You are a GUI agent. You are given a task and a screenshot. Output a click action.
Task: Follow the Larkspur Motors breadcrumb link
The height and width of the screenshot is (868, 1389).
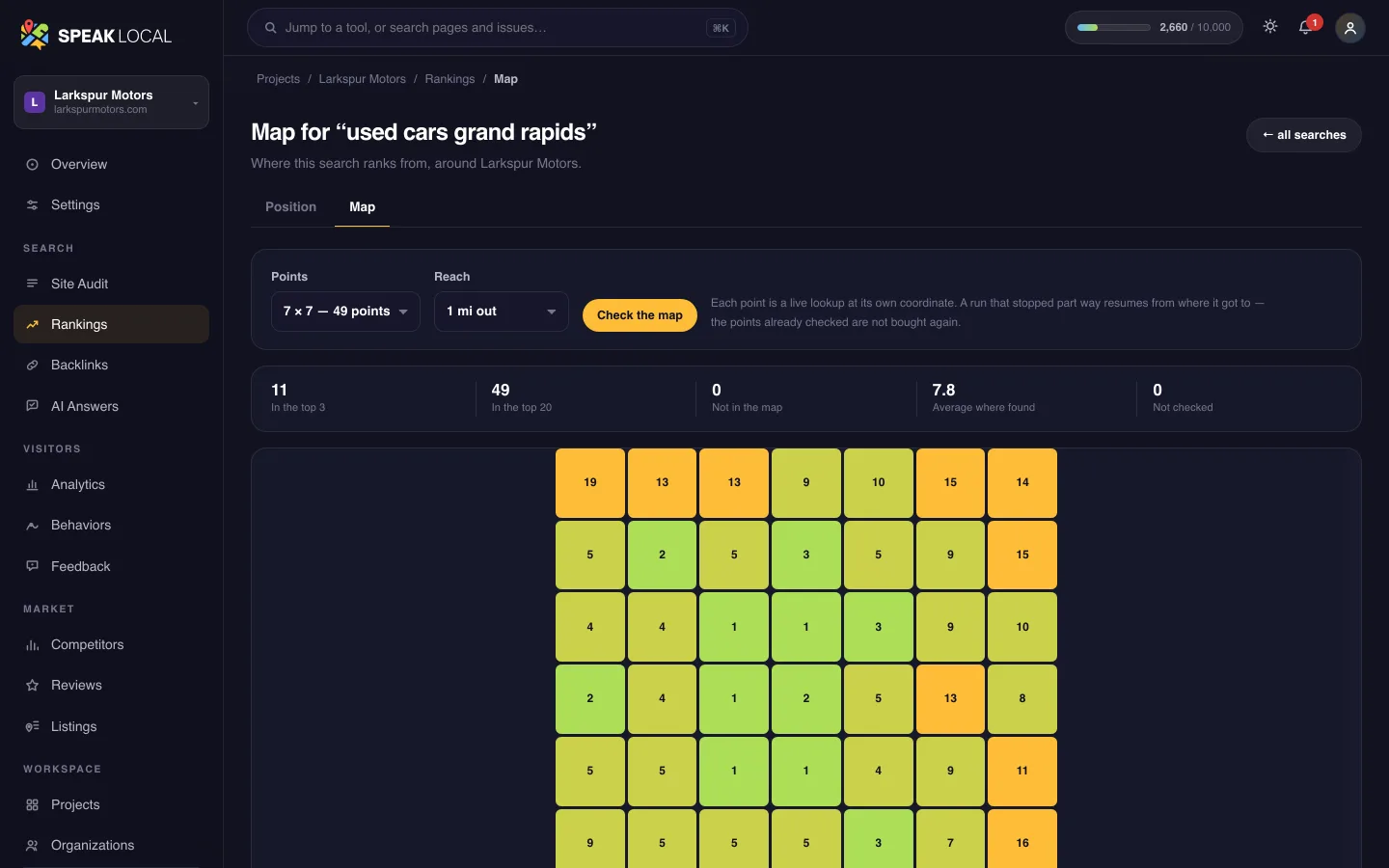pyautogui.click(x=363, y=79)
